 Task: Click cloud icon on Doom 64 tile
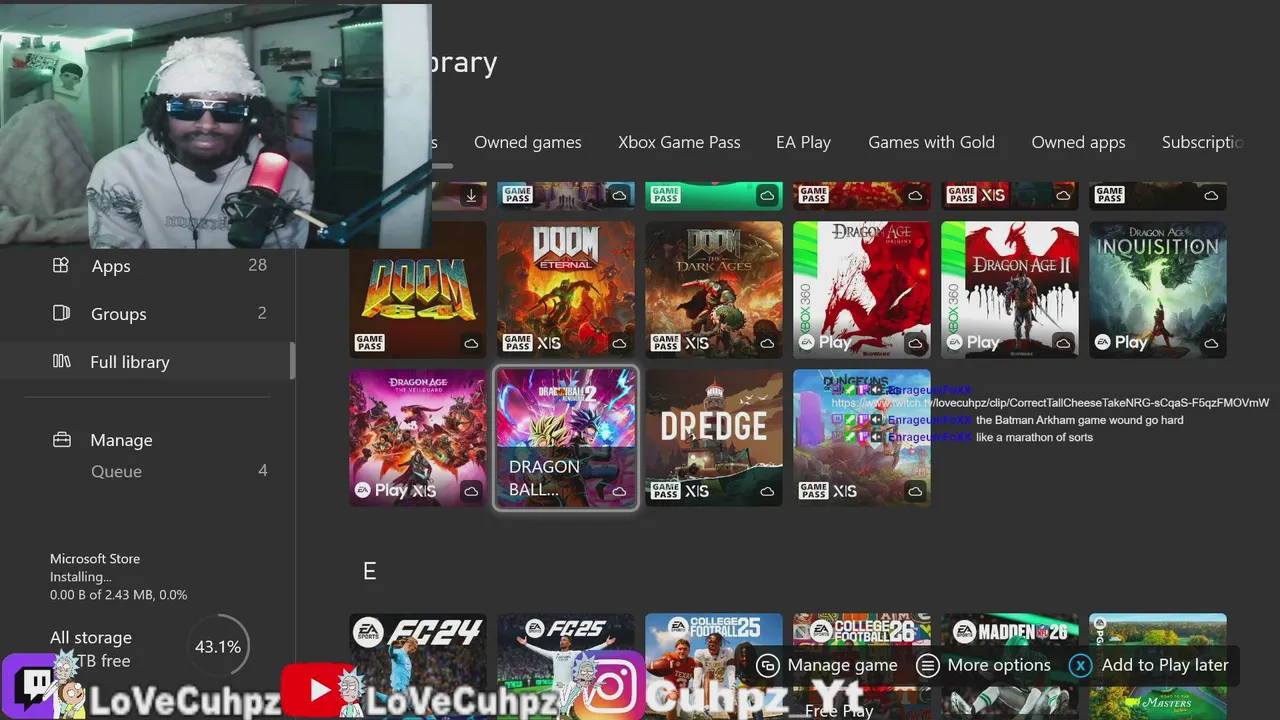pyautogui.click(x=471, y=343)
